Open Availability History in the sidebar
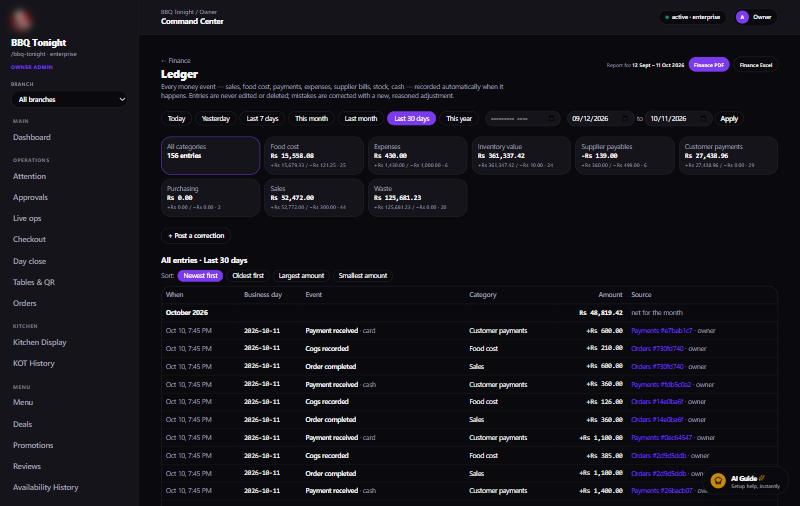The image size is (800, 506). point(45,487)
